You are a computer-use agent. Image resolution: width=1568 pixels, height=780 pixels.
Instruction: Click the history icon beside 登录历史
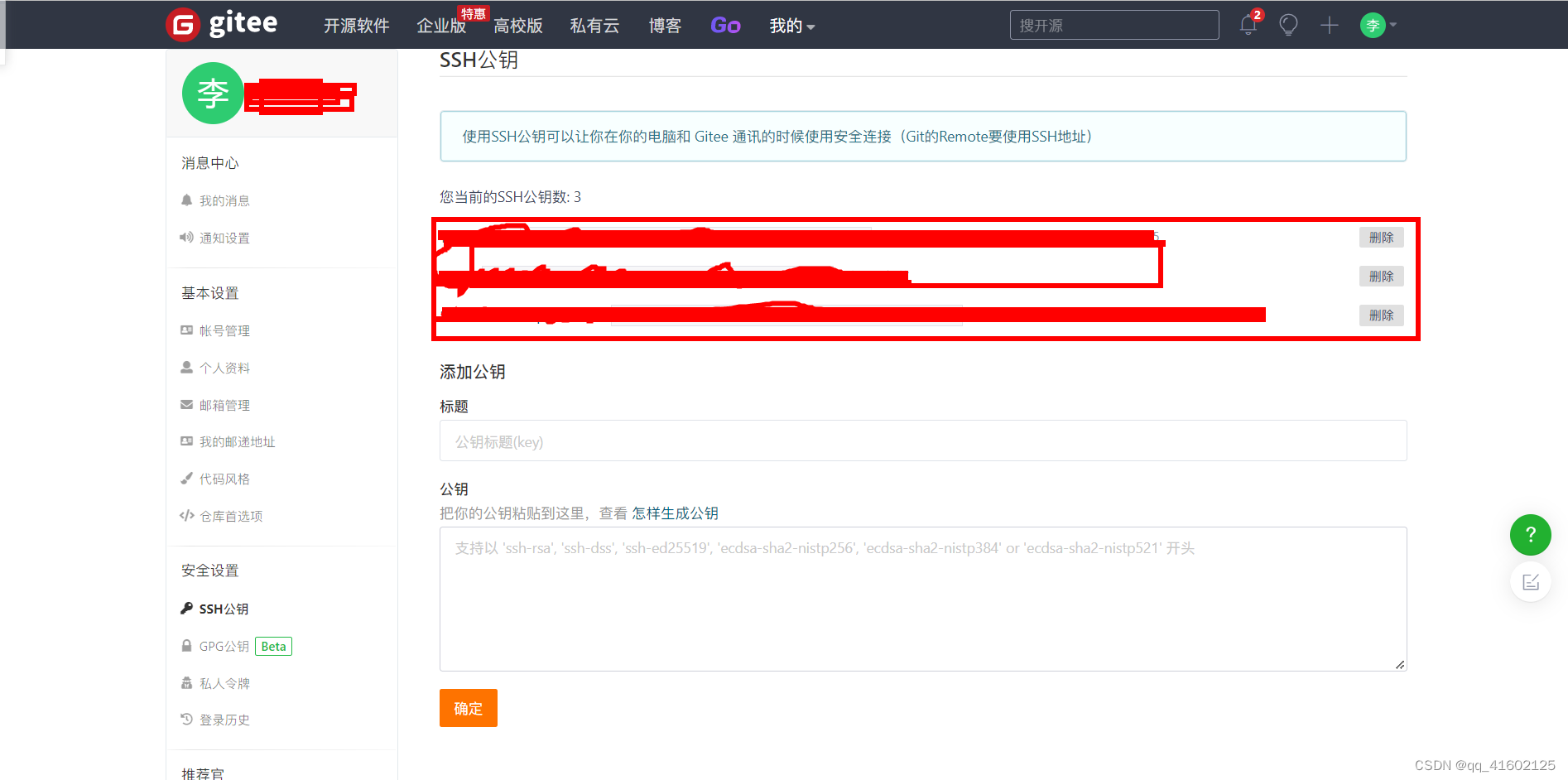(x=186, y=719)
